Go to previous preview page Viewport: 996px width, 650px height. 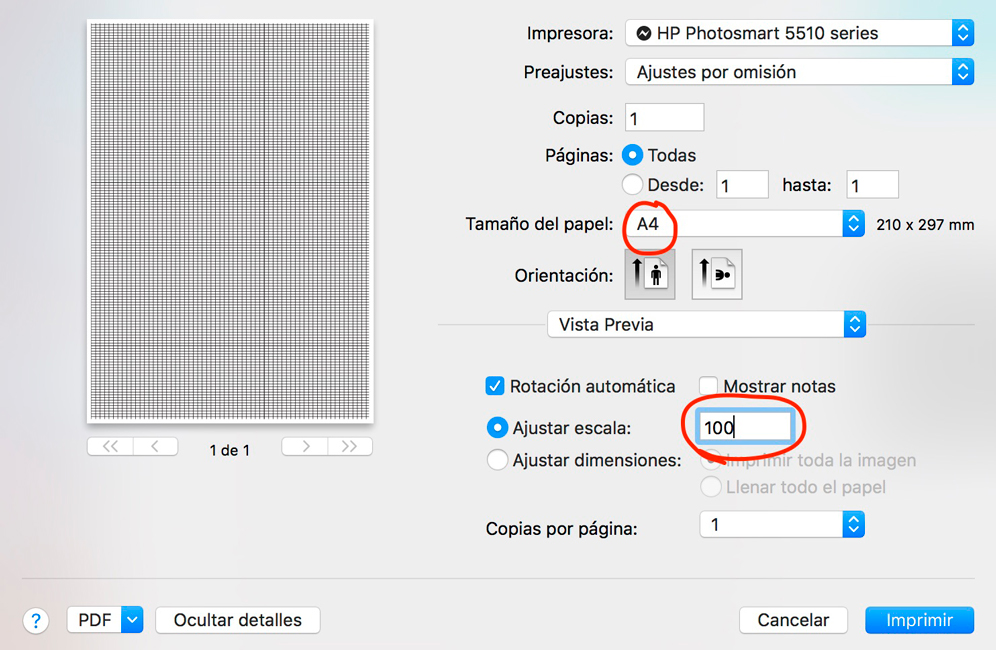[155, 447]
